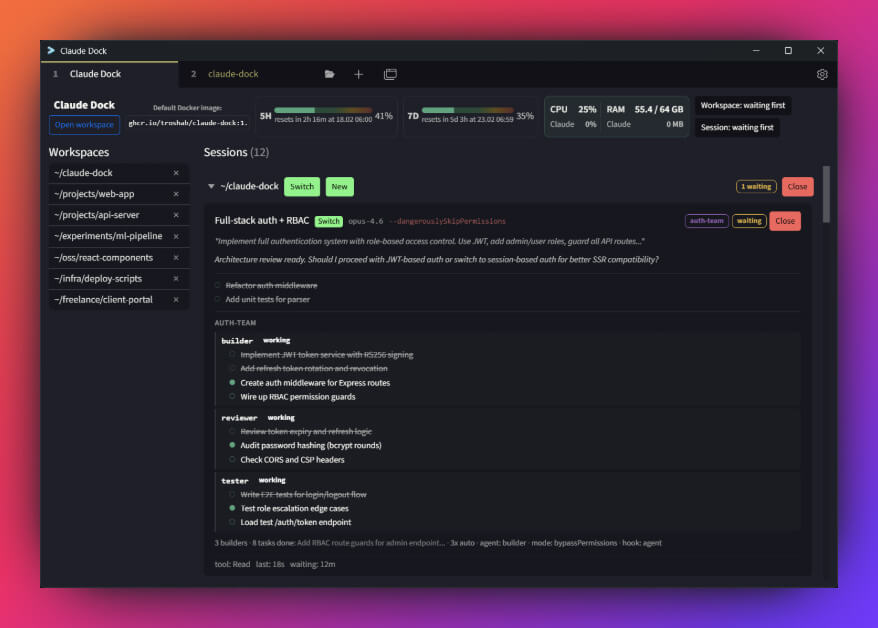Image resolution: width=878 pixels, height=628 pixels.
Task: Click the 5H usage progress bar
Action: [x=323, y=110]
